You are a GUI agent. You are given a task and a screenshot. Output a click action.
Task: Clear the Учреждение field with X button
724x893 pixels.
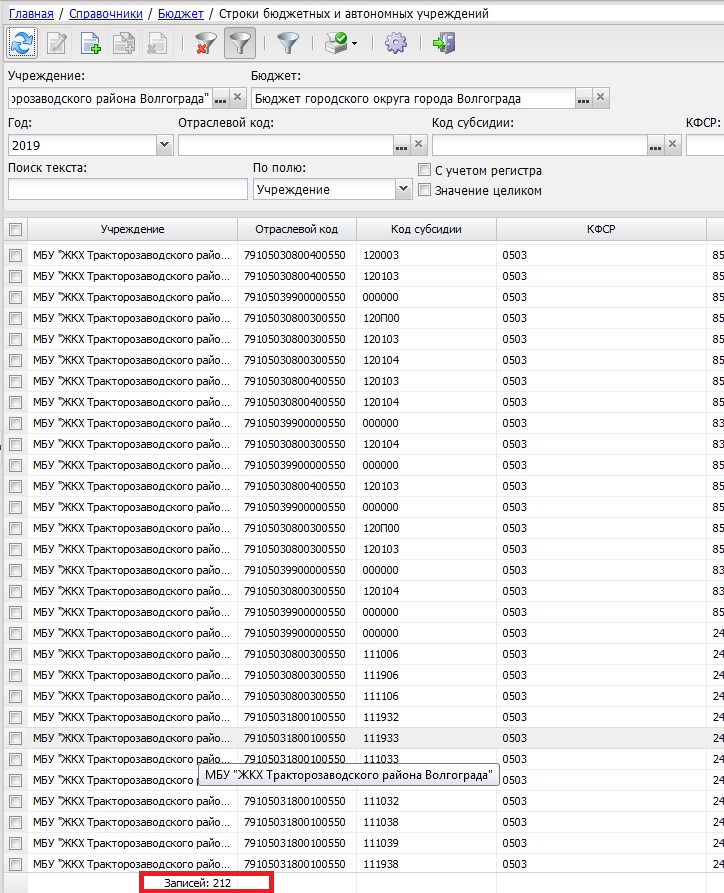(237, 97)
